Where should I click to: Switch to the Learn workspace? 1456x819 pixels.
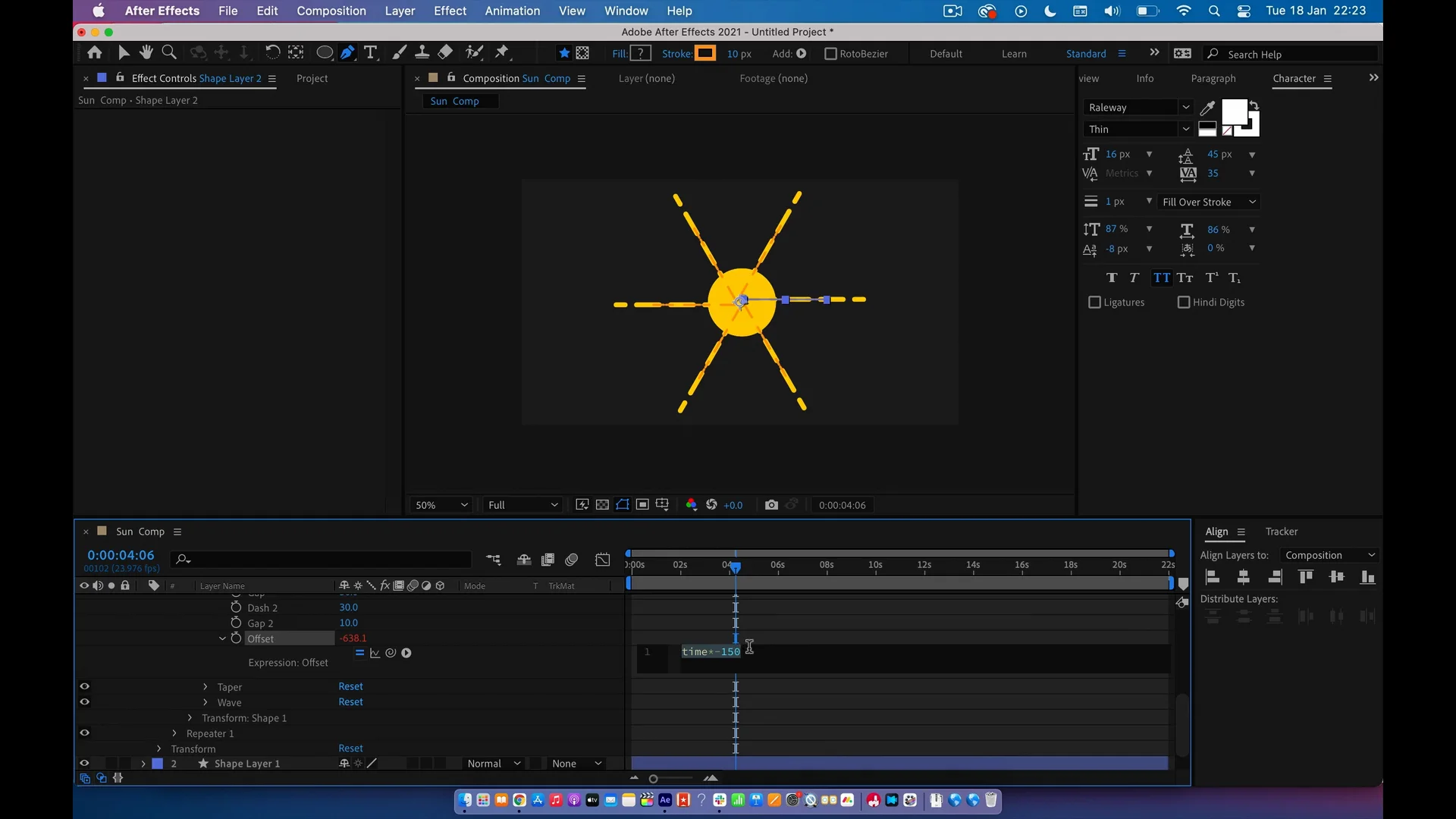(x=1014, y=54)
